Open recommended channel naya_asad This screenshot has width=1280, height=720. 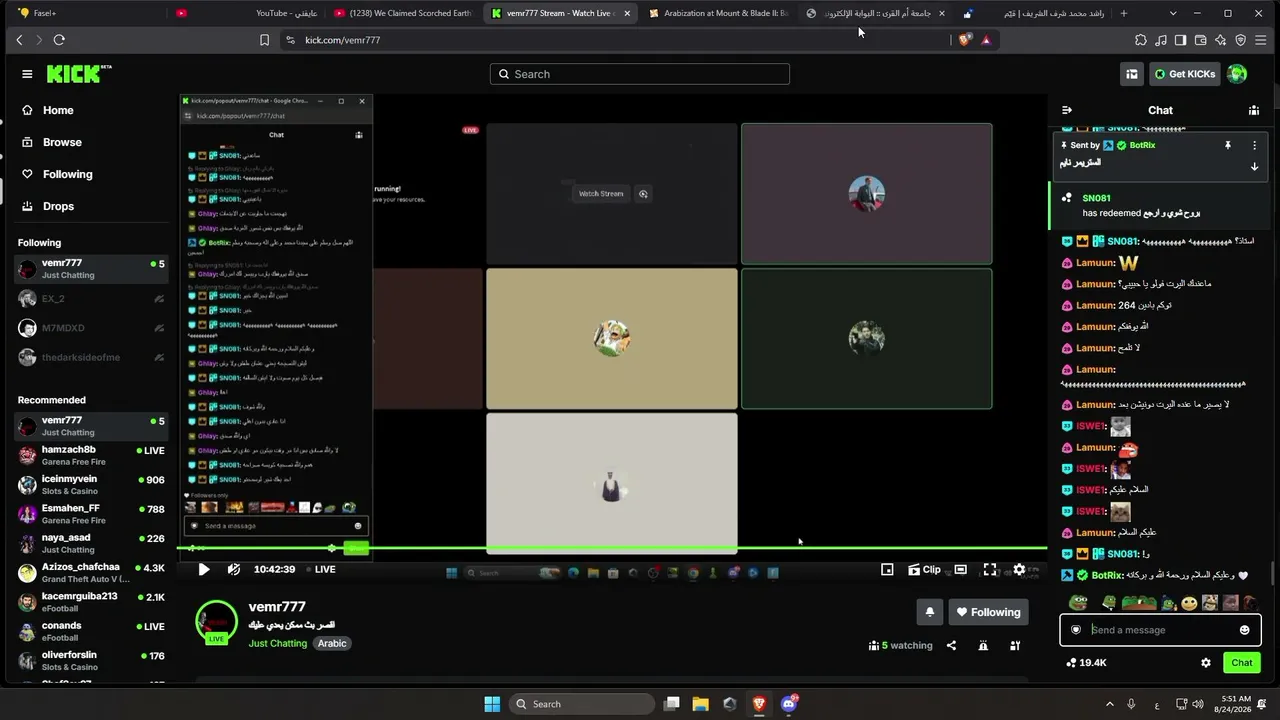pos(91,543)
